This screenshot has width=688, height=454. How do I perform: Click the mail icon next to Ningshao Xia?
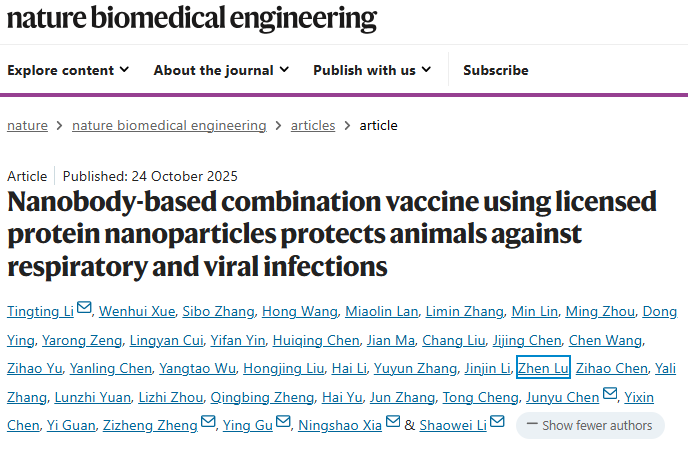[x=393, y=424]
